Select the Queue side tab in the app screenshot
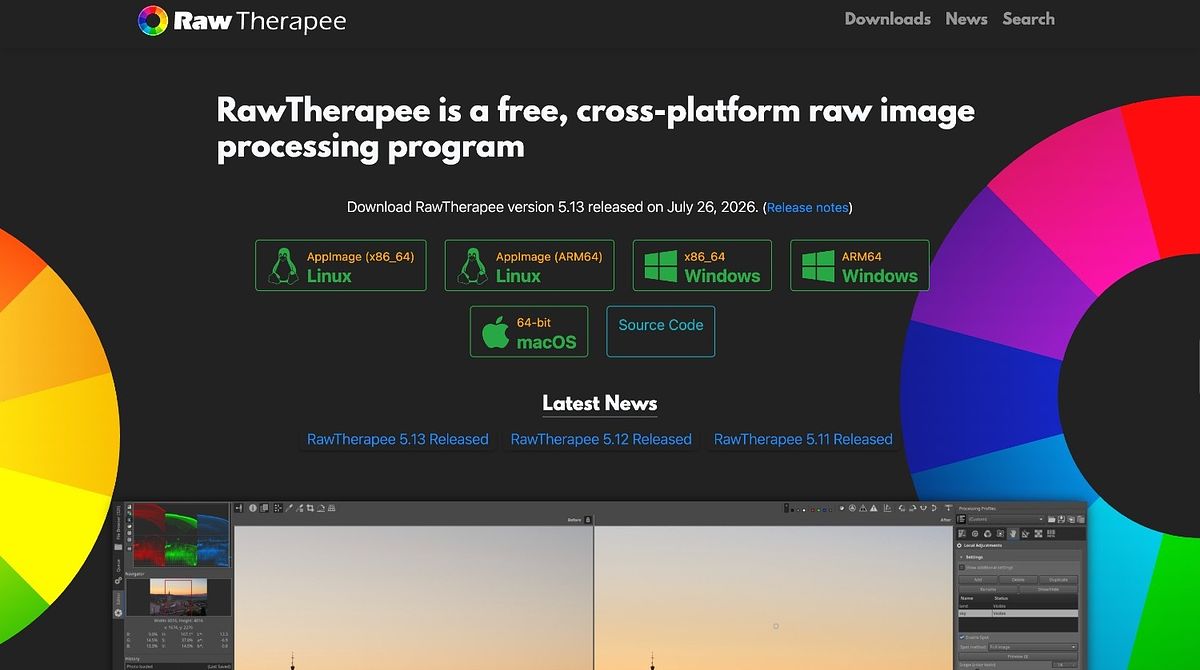Viewport: 1200px width, 670px height. click(118, 572)
